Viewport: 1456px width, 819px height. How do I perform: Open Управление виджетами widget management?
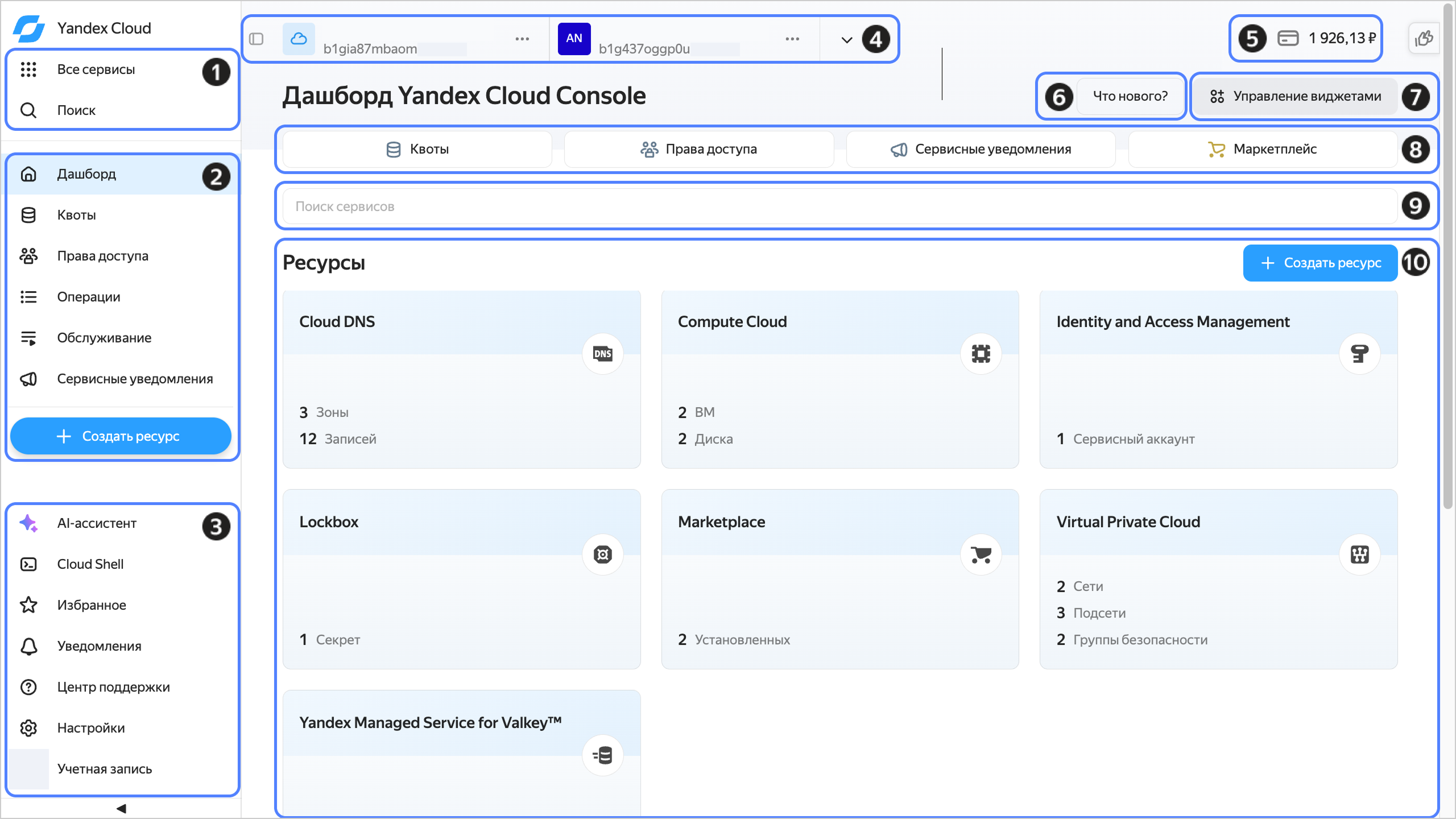1295,96
